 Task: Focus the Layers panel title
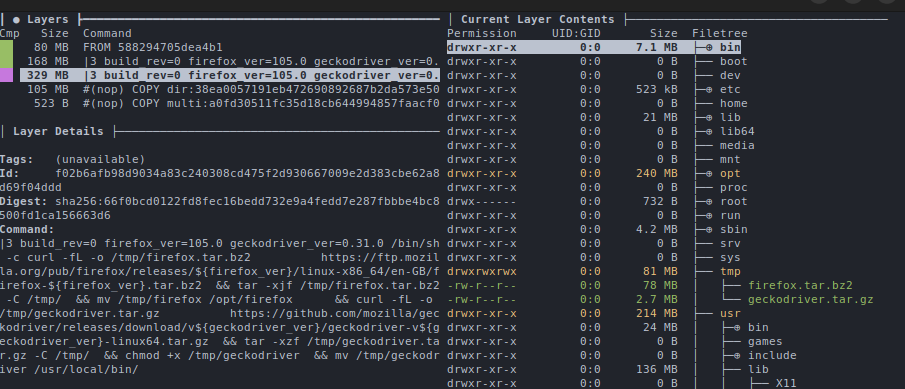[48, 20]
